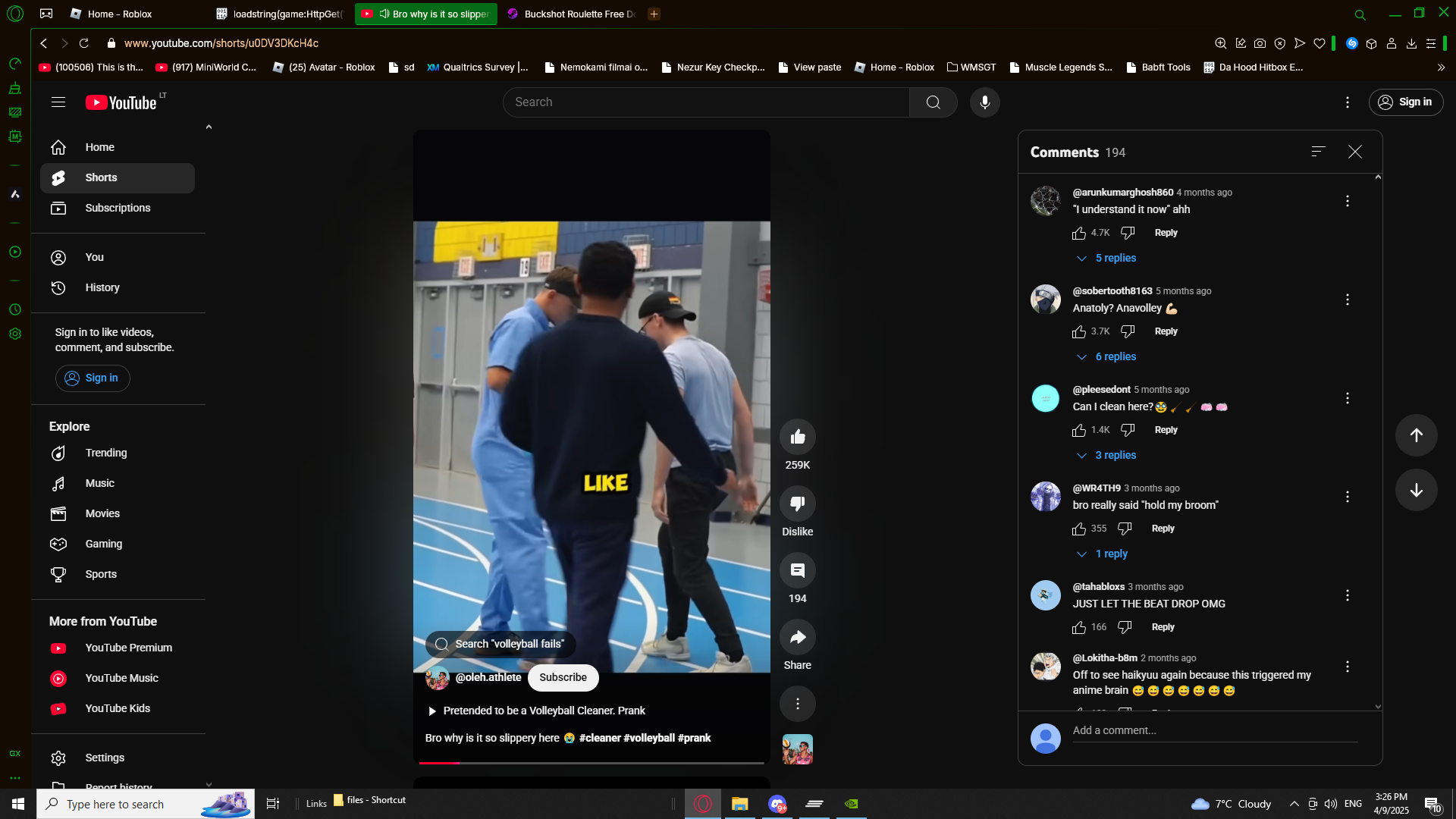Click the YouTube logo

[x=122, y=102]
